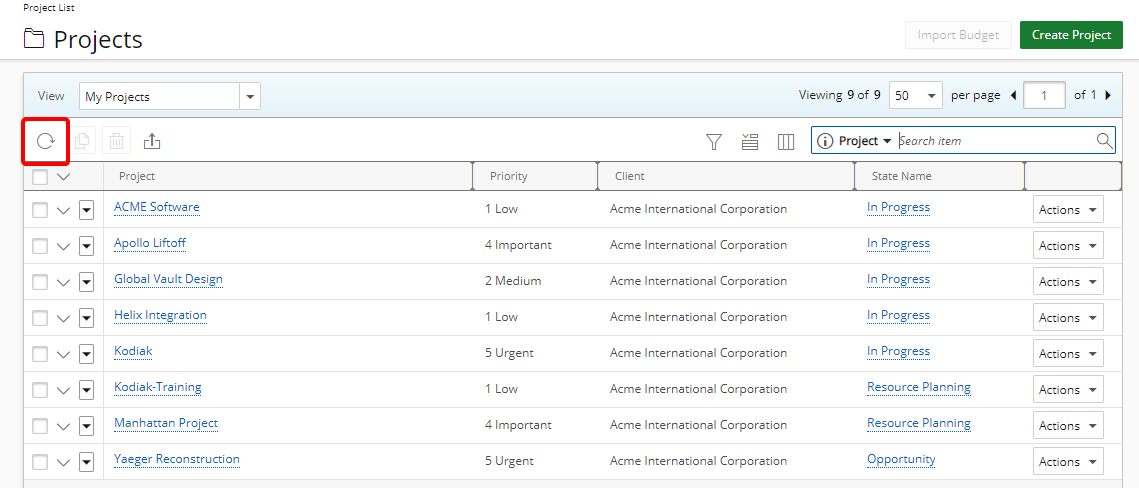Expand the Apollo Liftoff row chevron
Viewport: 1139px width, 488px height.
[64, 246]
